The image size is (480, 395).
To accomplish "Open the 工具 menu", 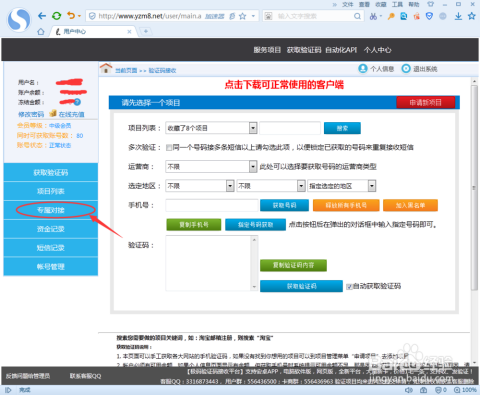I will [x=397, y=4].
